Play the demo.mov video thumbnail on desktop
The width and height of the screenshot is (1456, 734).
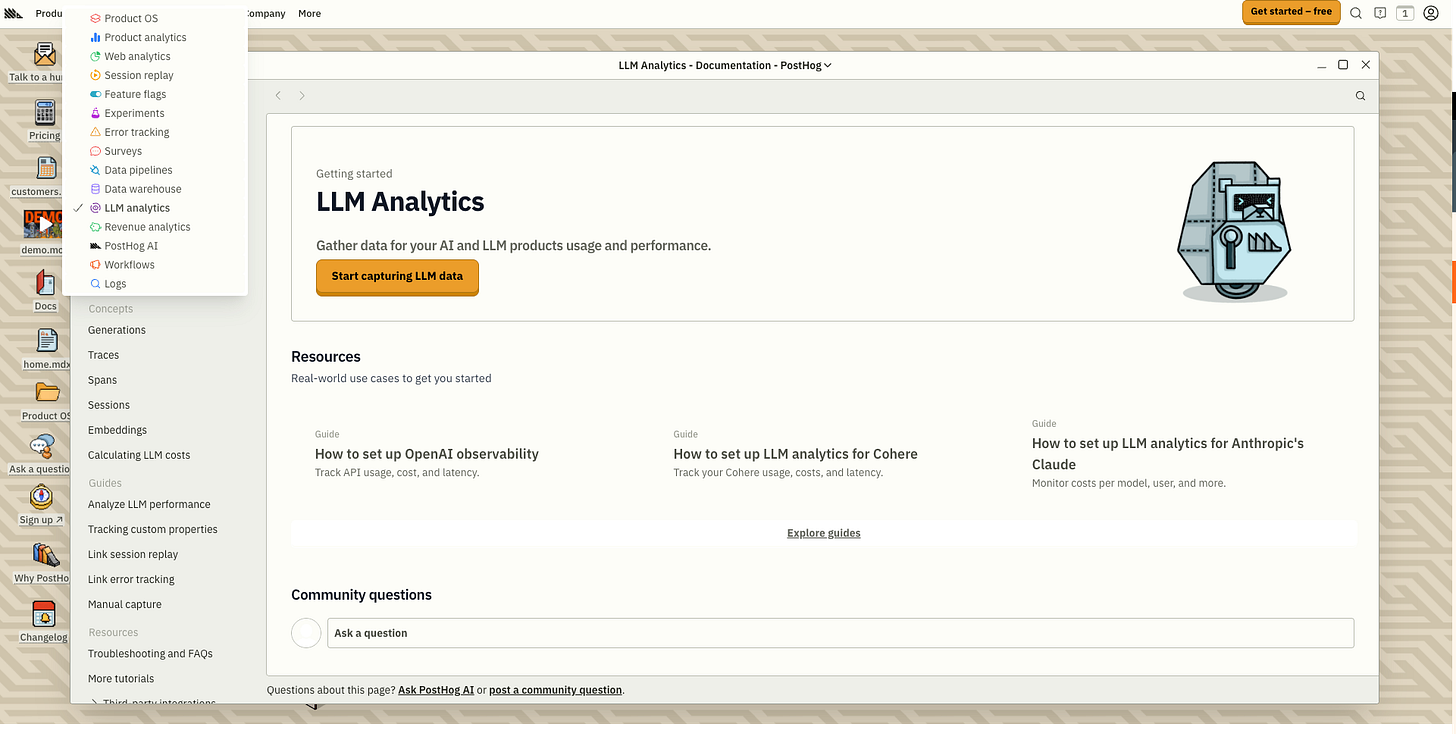pos(43,224)
